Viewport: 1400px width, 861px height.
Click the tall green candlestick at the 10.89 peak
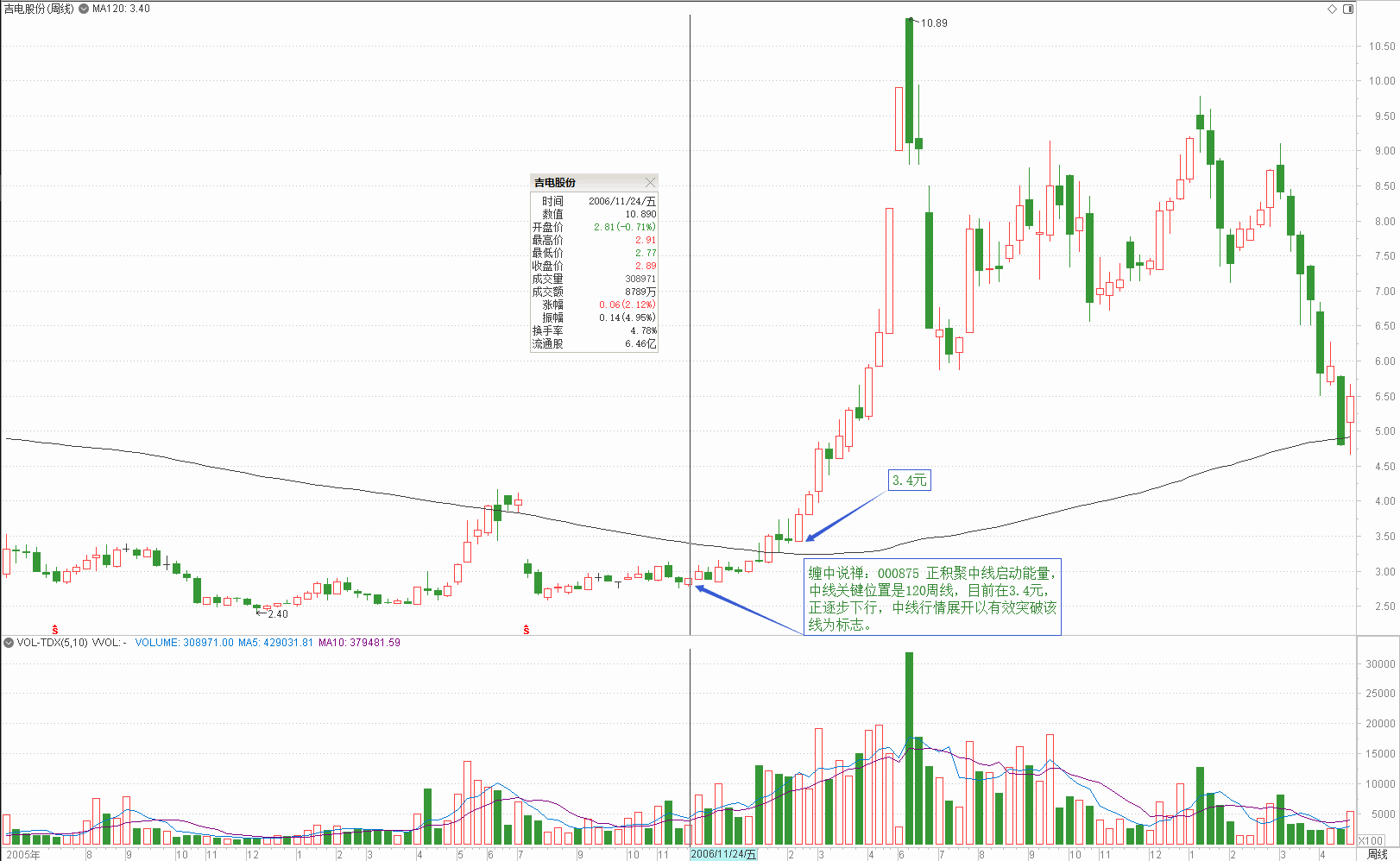point(909,80)
